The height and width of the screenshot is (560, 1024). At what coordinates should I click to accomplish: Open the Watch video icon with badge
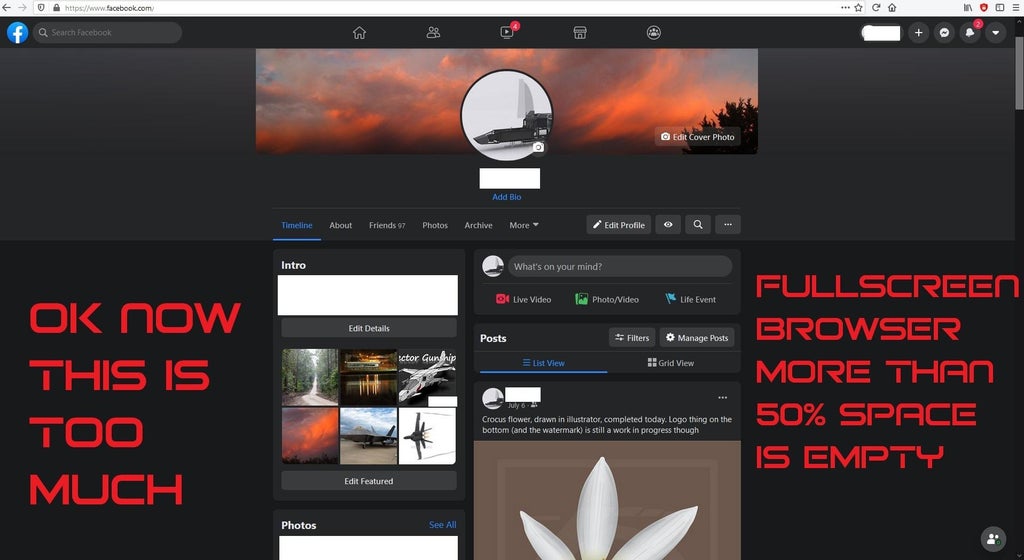[x=507, y=31]
